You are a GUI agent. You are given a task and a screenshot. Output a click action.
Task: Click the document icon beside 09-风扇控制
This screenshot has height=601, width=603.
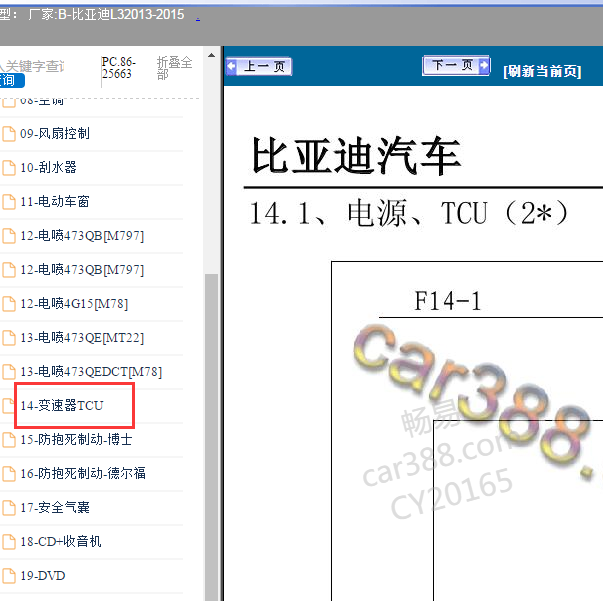[9, 134]
